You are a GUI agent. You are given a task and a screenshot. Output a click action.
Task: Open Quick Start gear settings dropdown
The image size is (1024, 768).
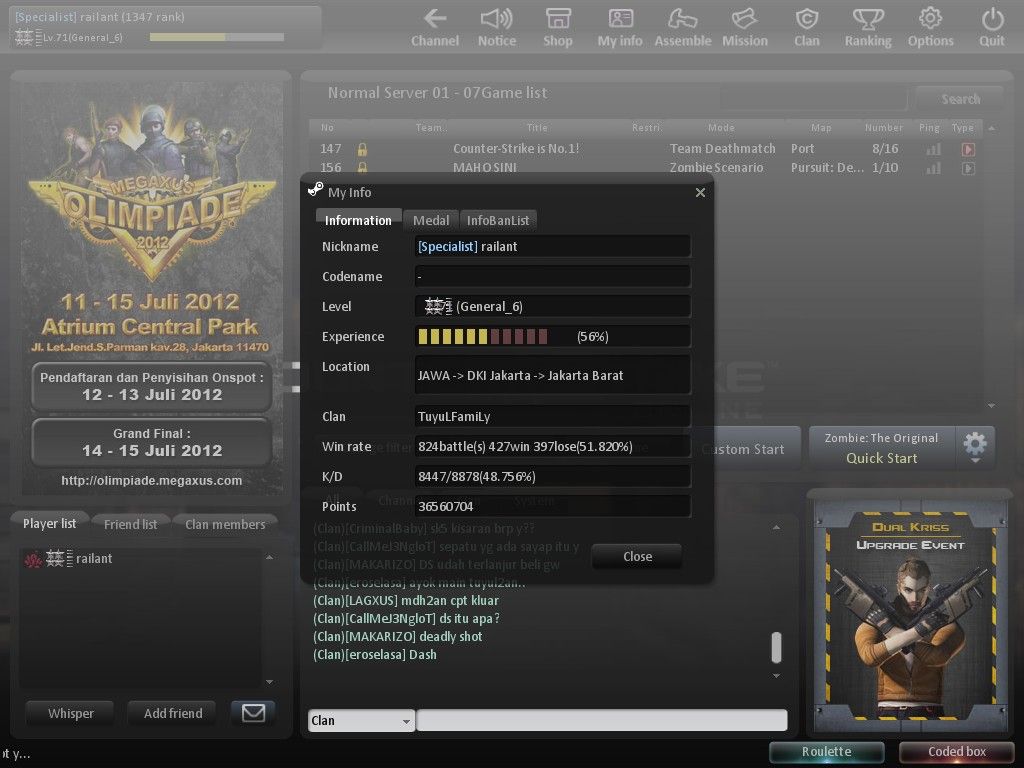coord(975,447)
